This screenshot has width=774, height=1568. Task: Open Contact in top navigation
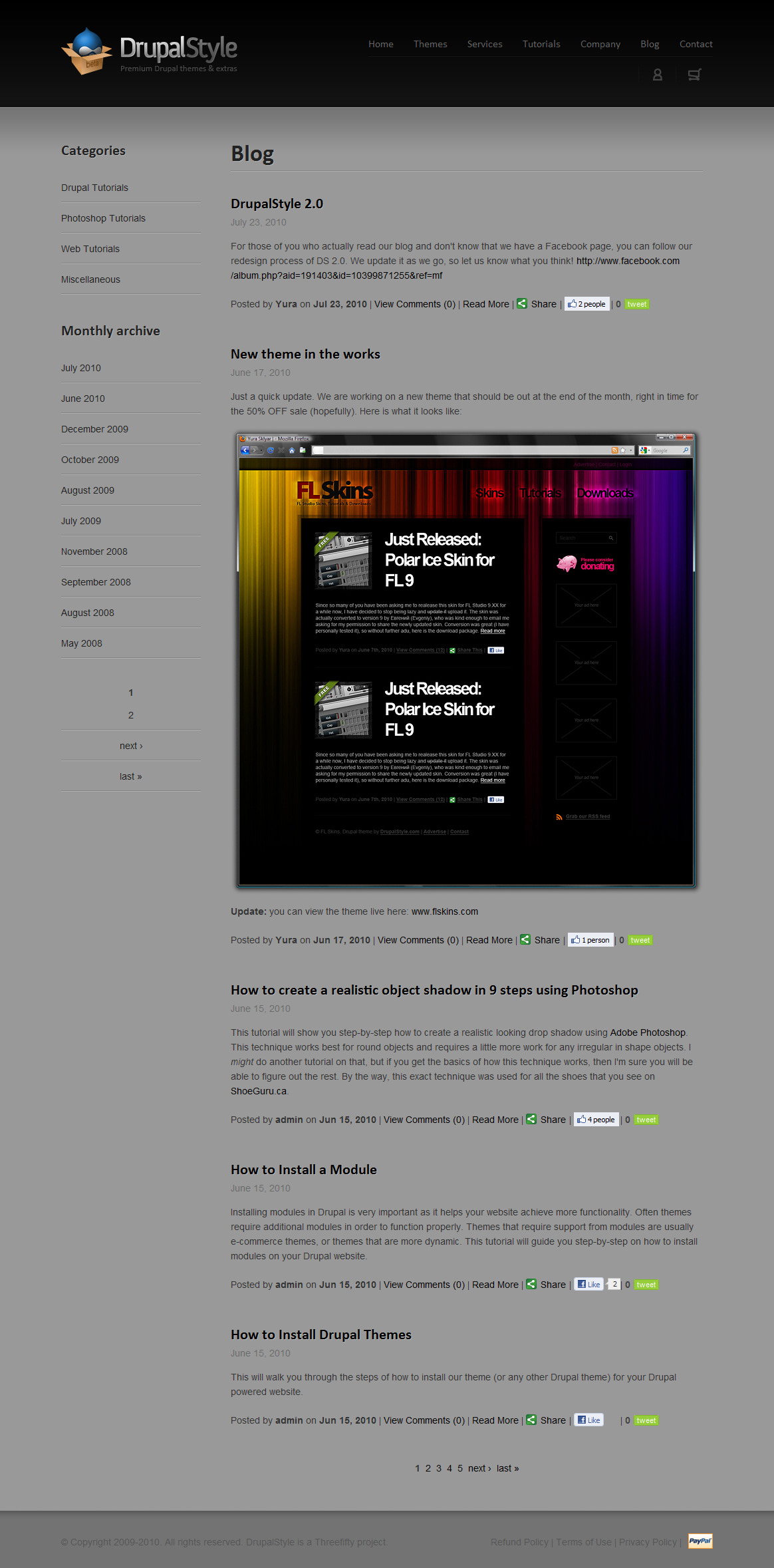[696, 44]
